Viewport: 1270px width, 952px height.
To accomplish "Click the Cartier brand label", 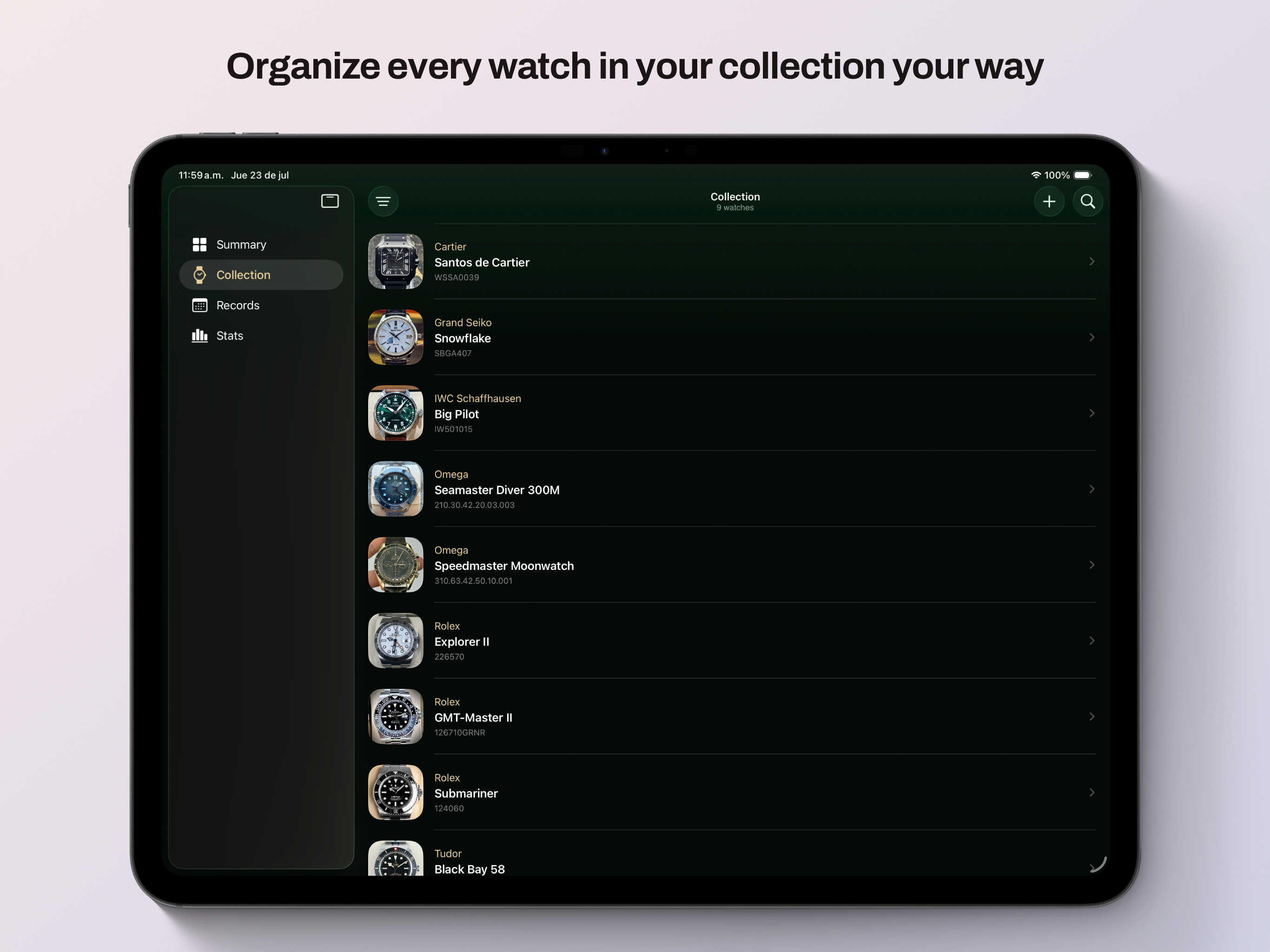I will (x=450, y=246).
